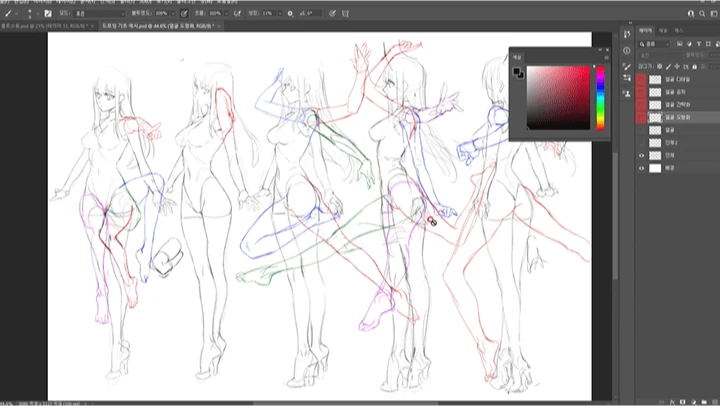This screenshot has height=406, width=720.
Task: Click the canvas vertical scrollbar
Action: pos(615,216)
